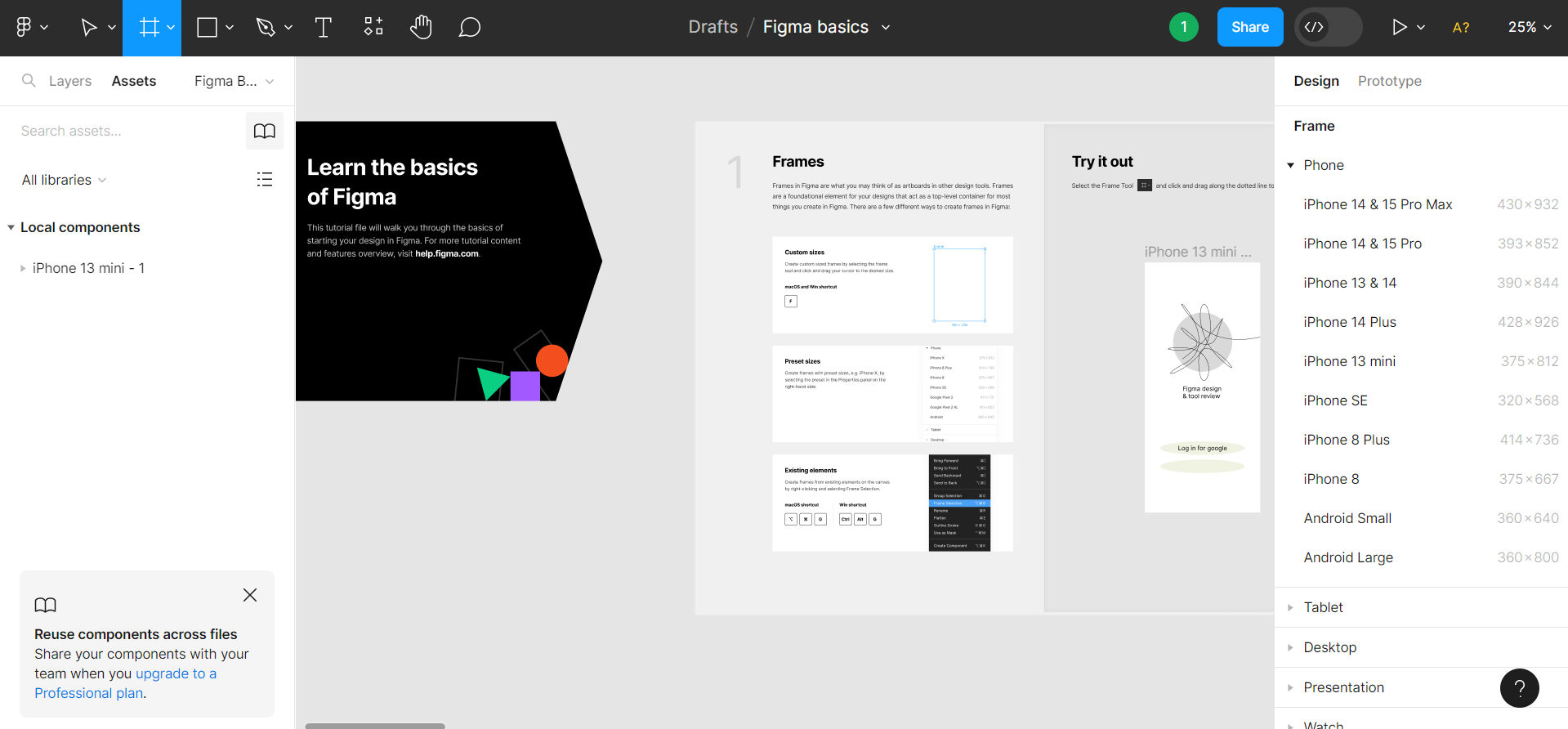The image size is (1568, 729).
Task: Select the Move tool
Action: click(88, 28)
